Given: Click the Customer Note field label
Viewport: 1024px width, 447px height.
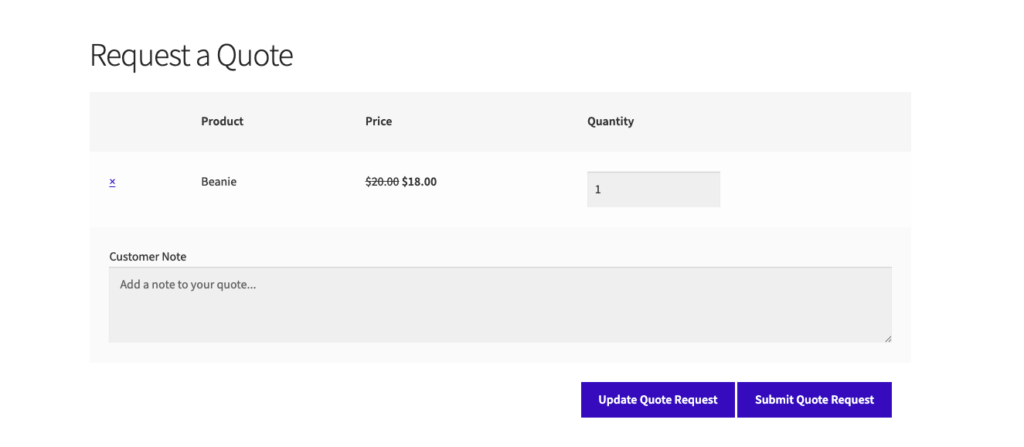Looking at the screenshot, I should [147, 257].
